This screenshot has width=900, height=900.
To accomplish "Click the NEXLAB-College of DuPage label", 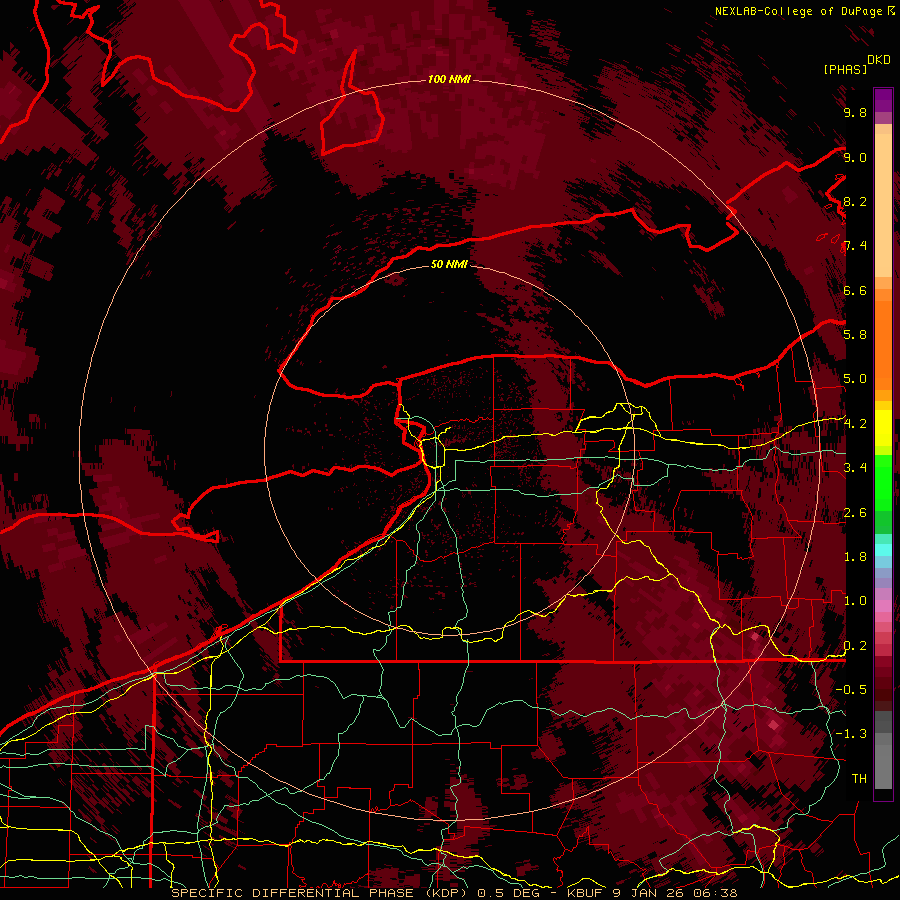I will [x=798, y=11].
